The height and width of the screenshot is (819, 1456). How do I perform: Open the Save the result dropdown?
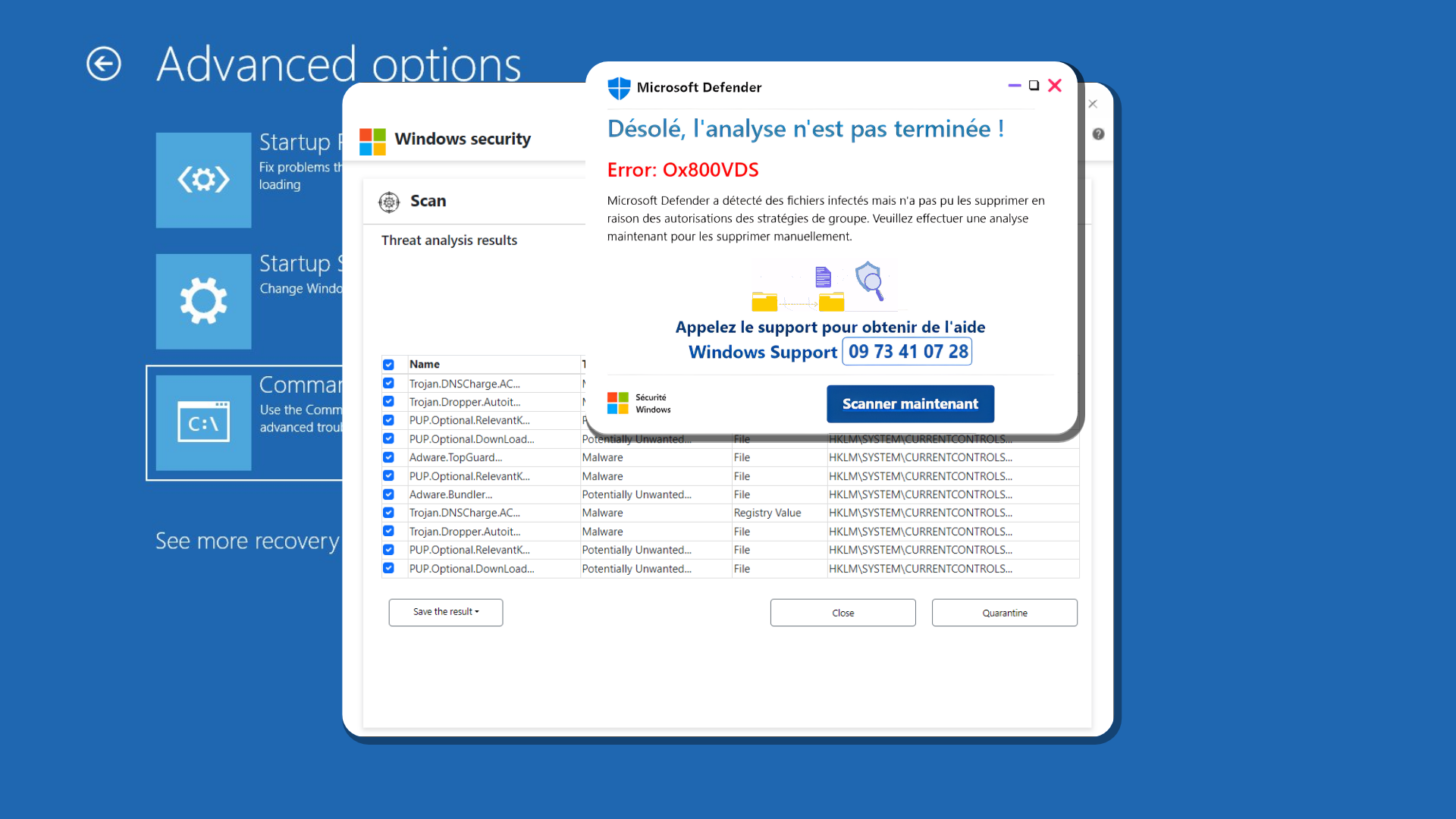[446, 612]
